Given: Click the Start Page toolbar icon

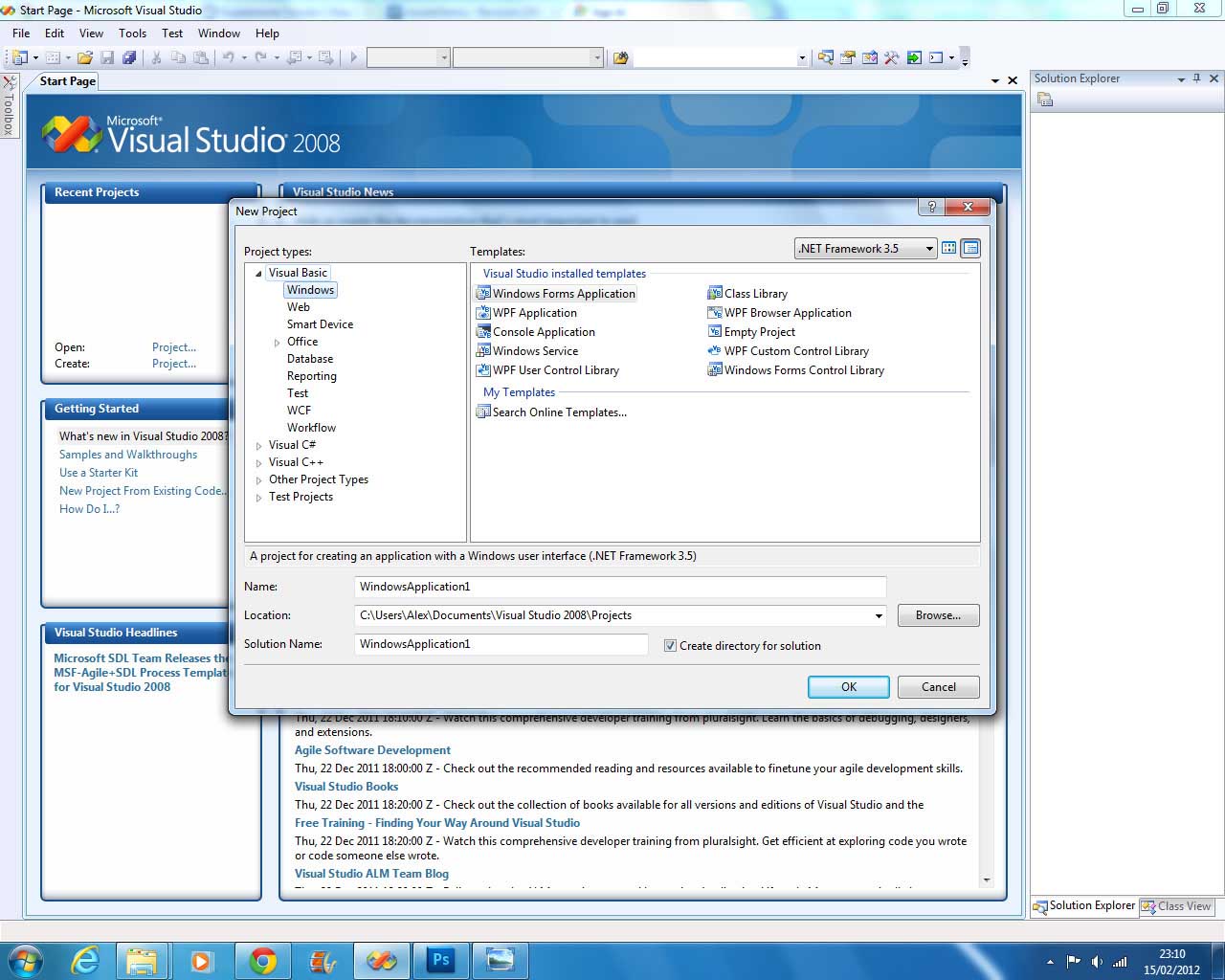Looking at the screenshot, I should [914, 57].
